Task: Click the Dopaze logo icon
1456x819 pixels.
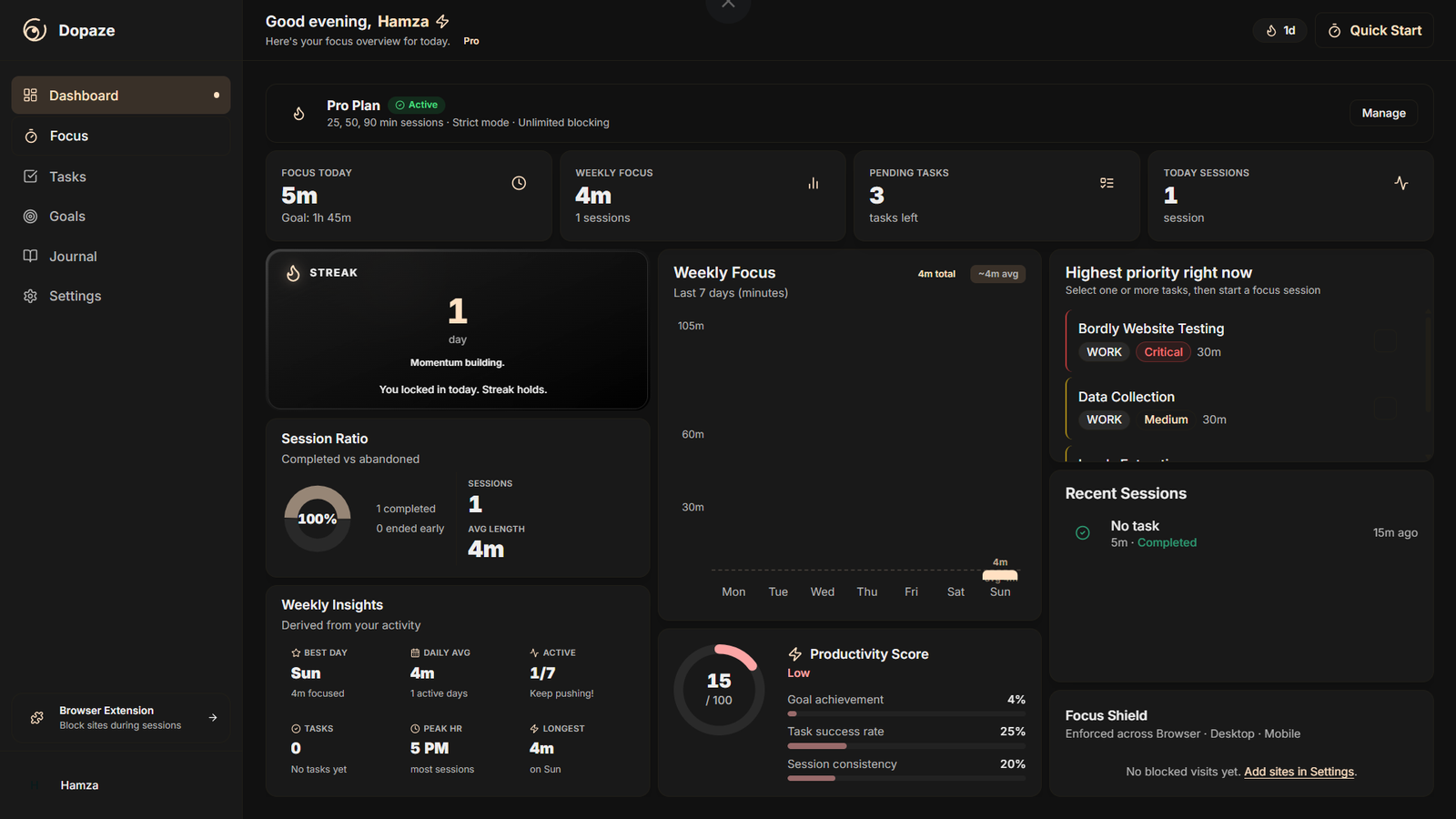Action: tap(35, 31)
